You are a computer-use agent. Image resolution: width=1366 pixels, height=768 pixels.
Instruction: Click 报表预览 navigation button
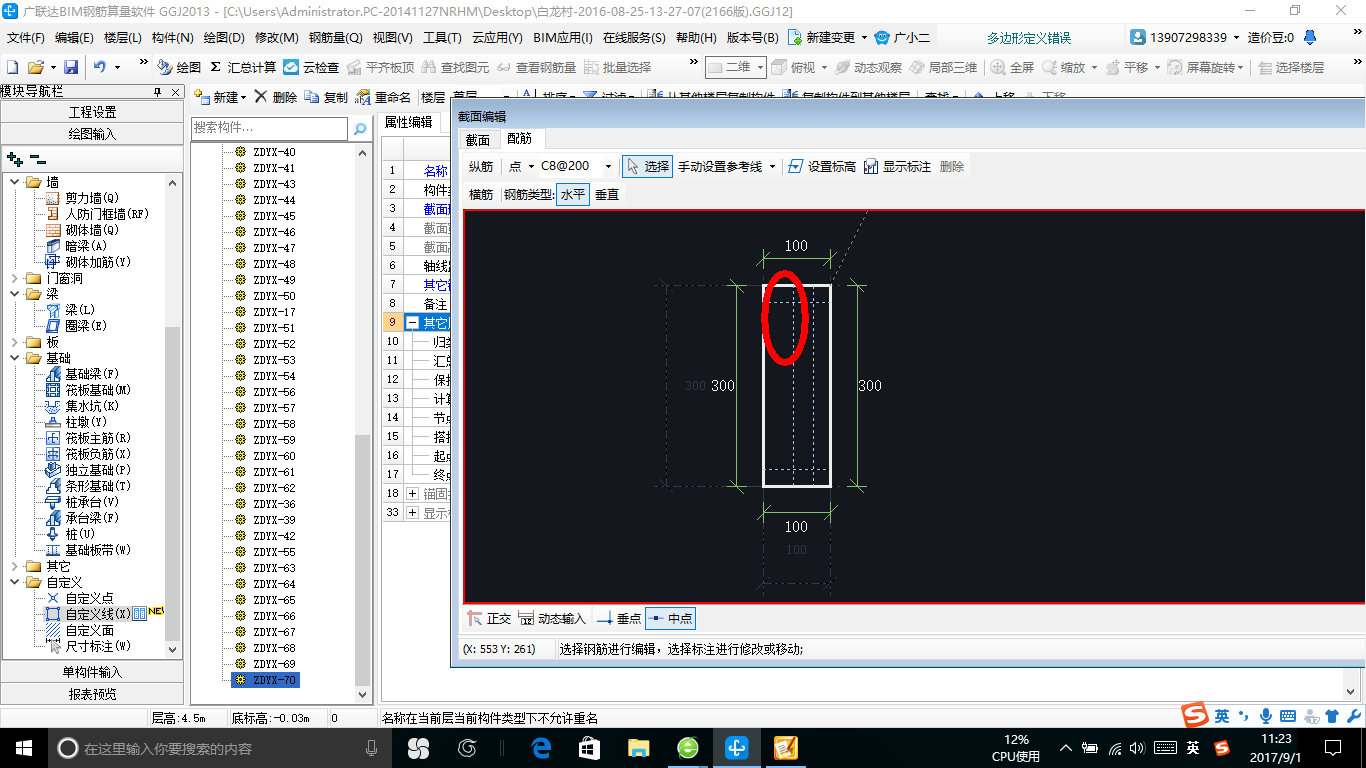point(92,694)
